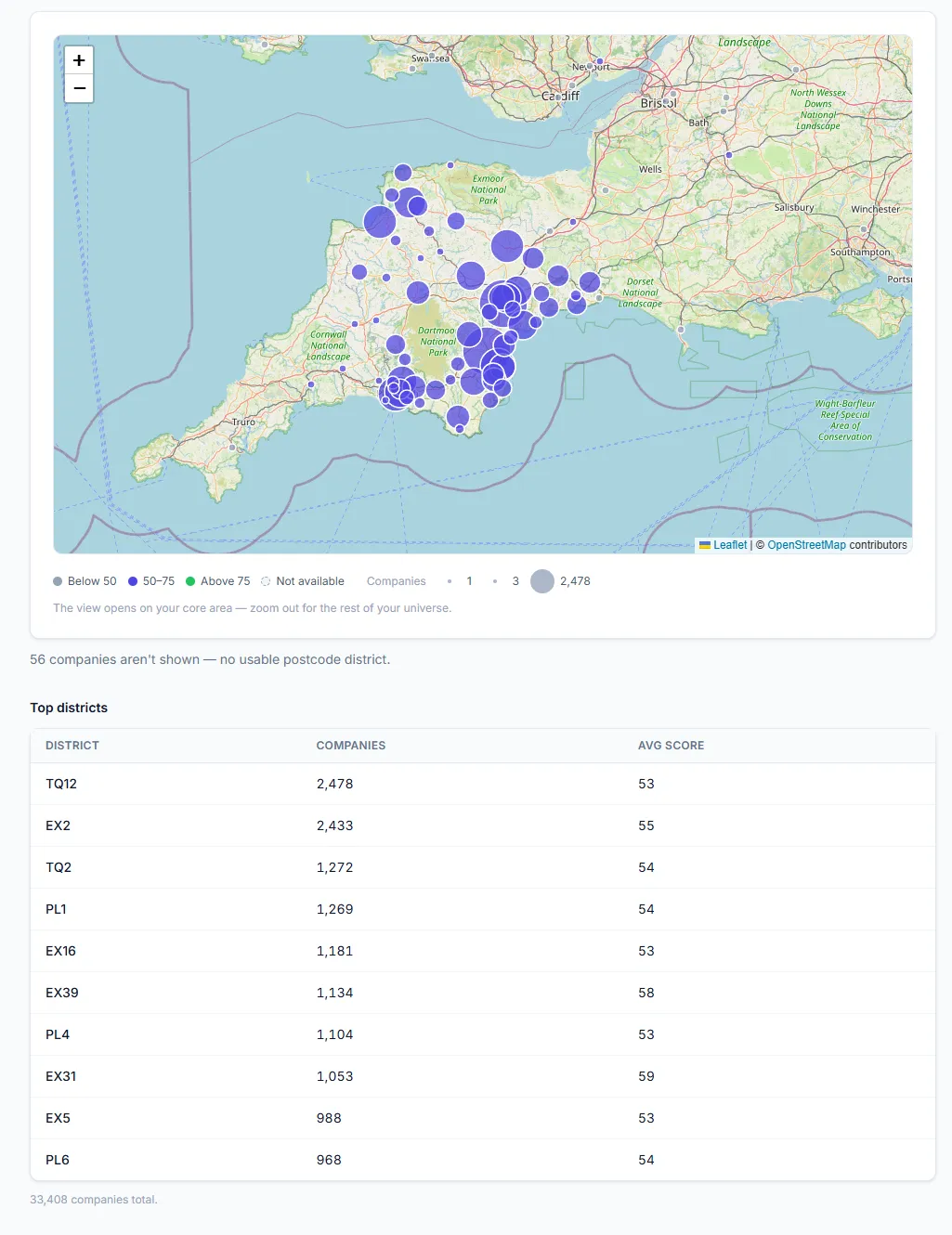952x1235 pixels.
Task: Select the PL4 district cell
Action: (58, 1034)
